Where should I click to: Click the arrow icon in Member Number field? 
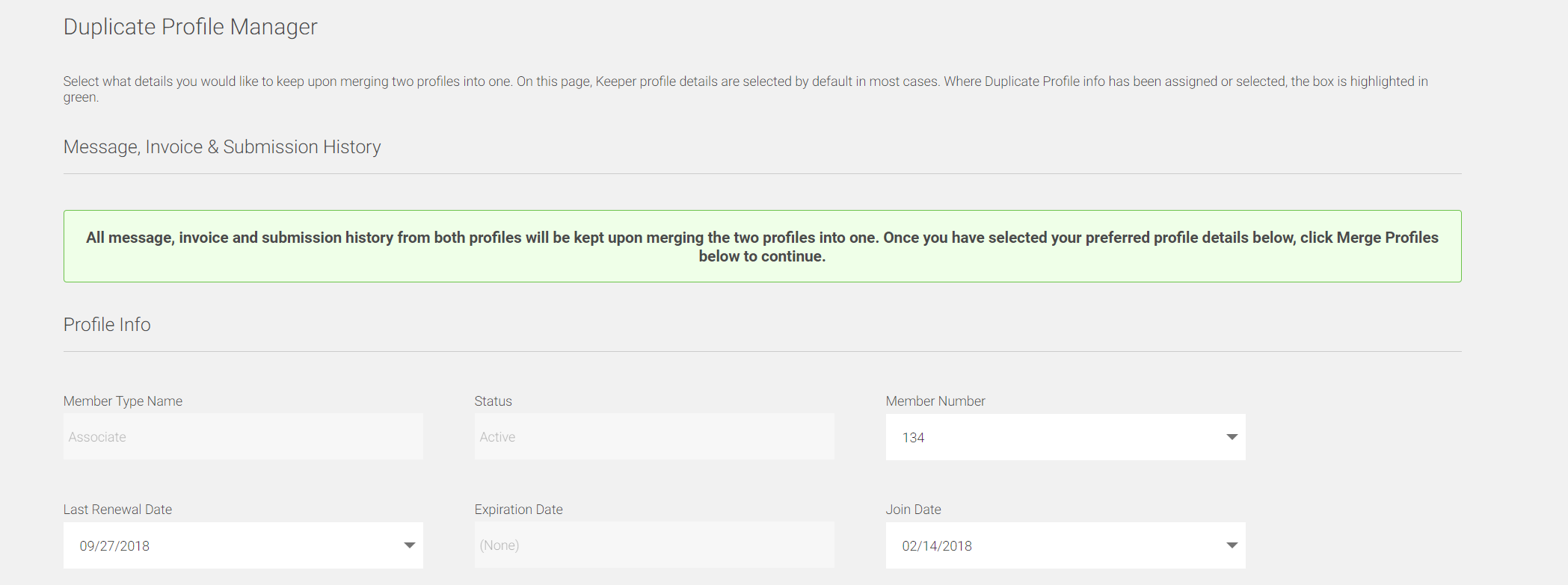pos(1232,437)
